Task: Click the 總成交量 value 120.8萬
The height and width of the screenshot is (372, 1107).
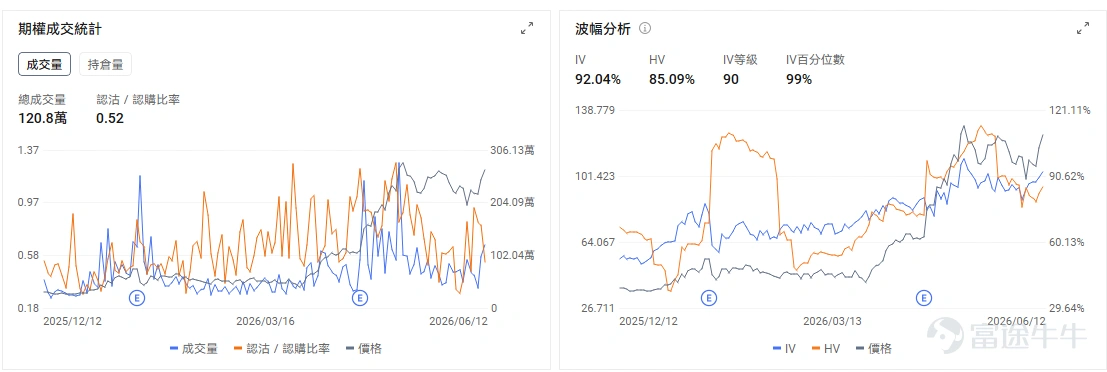Action: (42, 118)
